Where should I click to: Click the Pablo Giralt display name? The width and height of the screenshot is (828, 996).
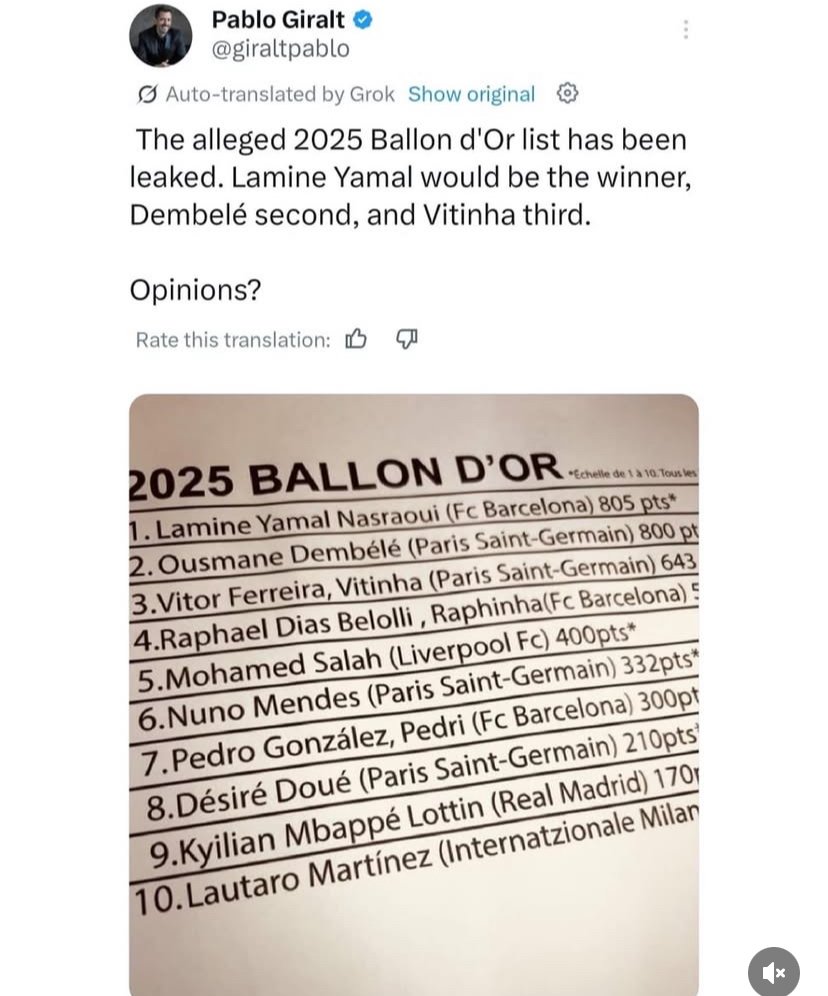[278, 20]
